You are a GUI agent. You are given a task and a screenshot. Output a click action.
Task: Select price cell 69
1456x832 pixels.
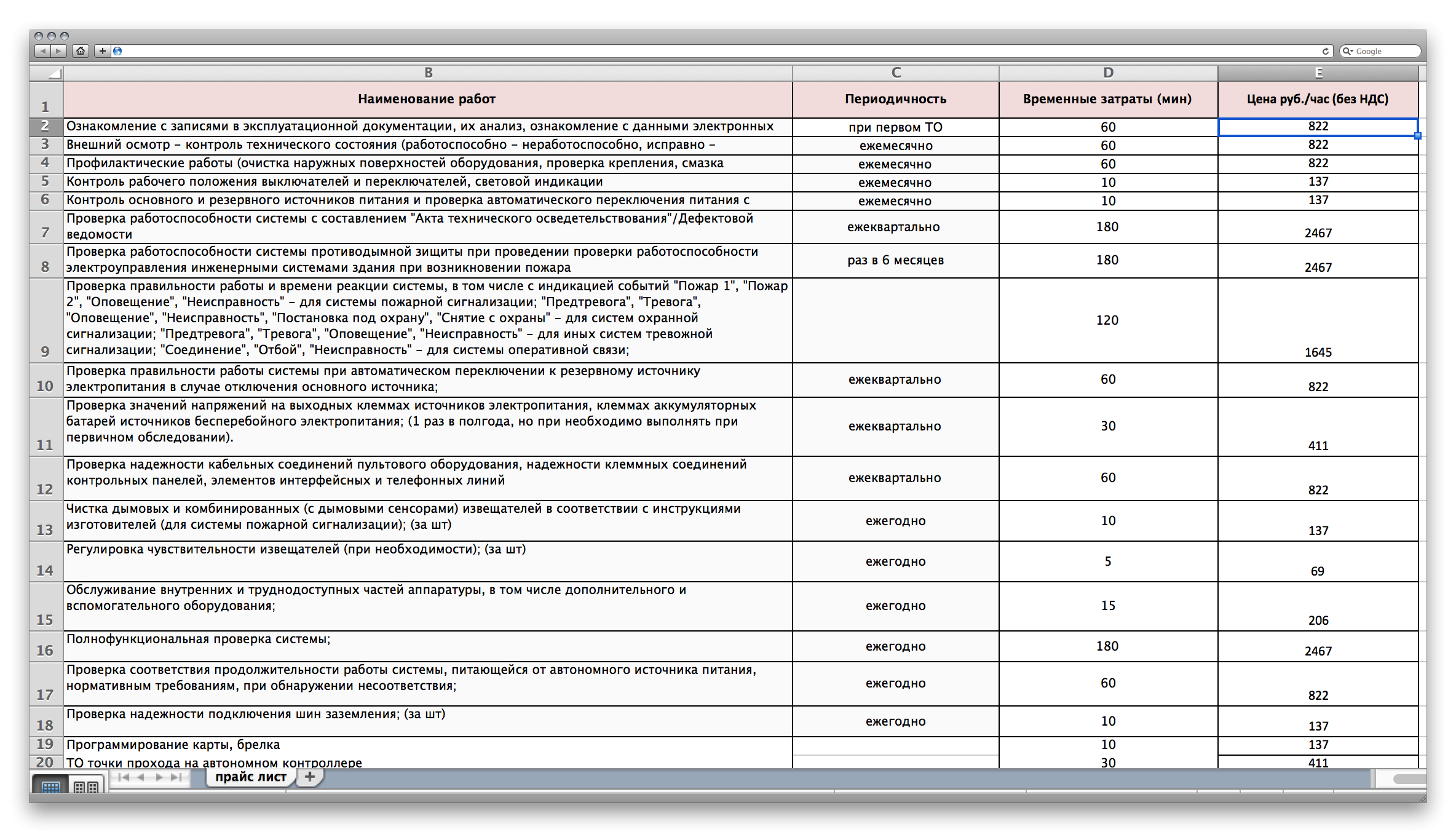[1318, 561]
